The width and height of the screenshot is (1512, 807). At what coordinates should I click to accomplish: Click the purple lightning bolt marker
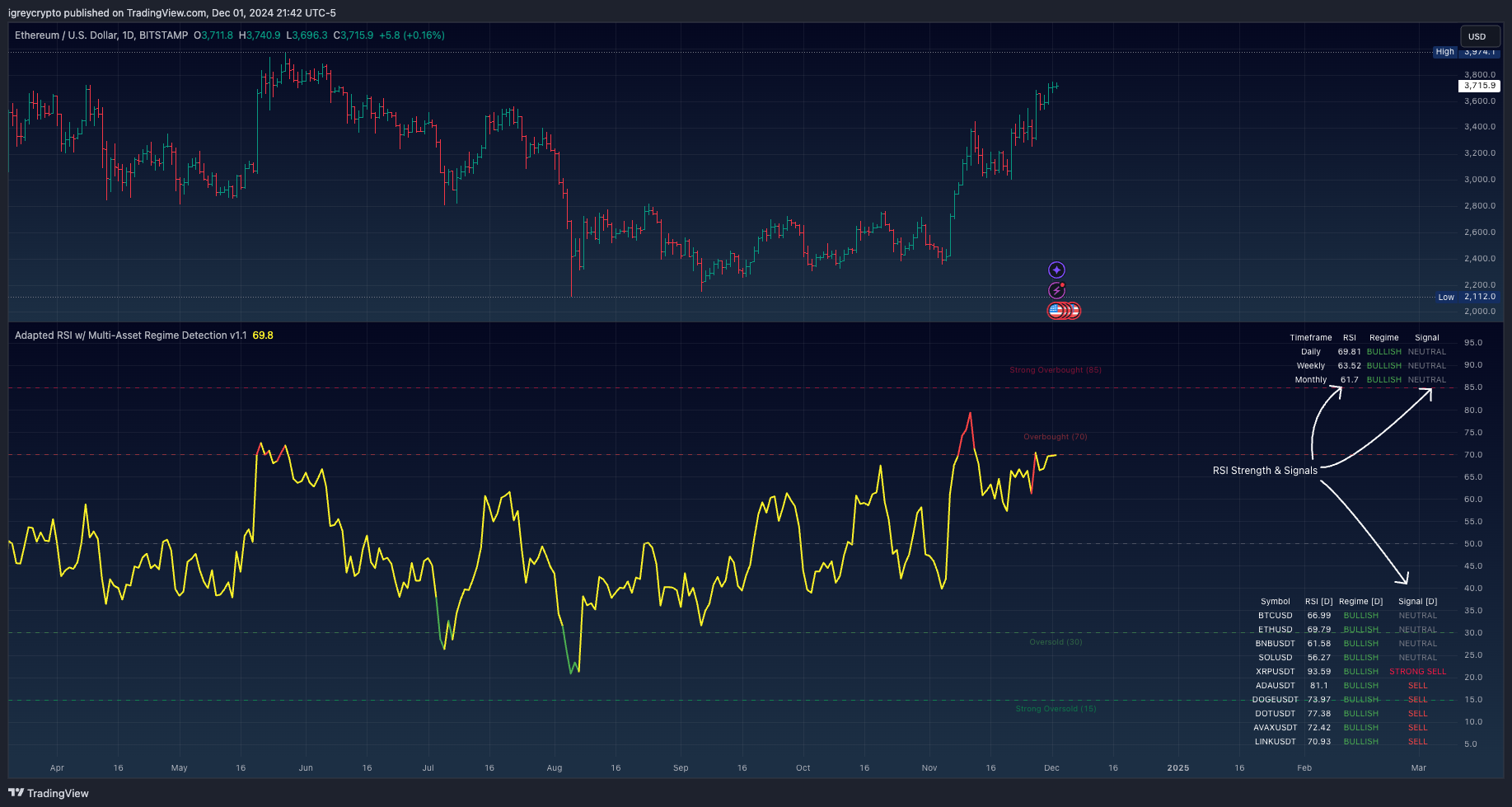point(1056,290)
